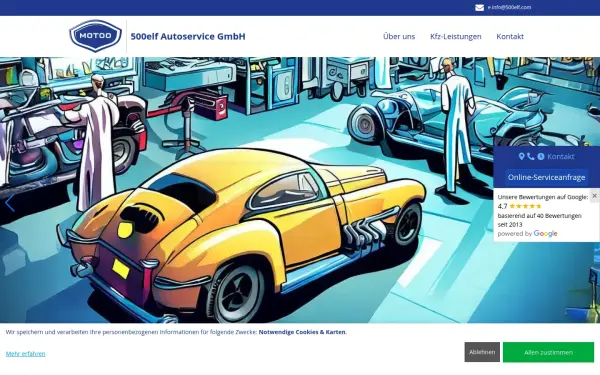600x375 pixels.
Task: Click the Allen zustimmen button
Action: click(x=548, y=352)
